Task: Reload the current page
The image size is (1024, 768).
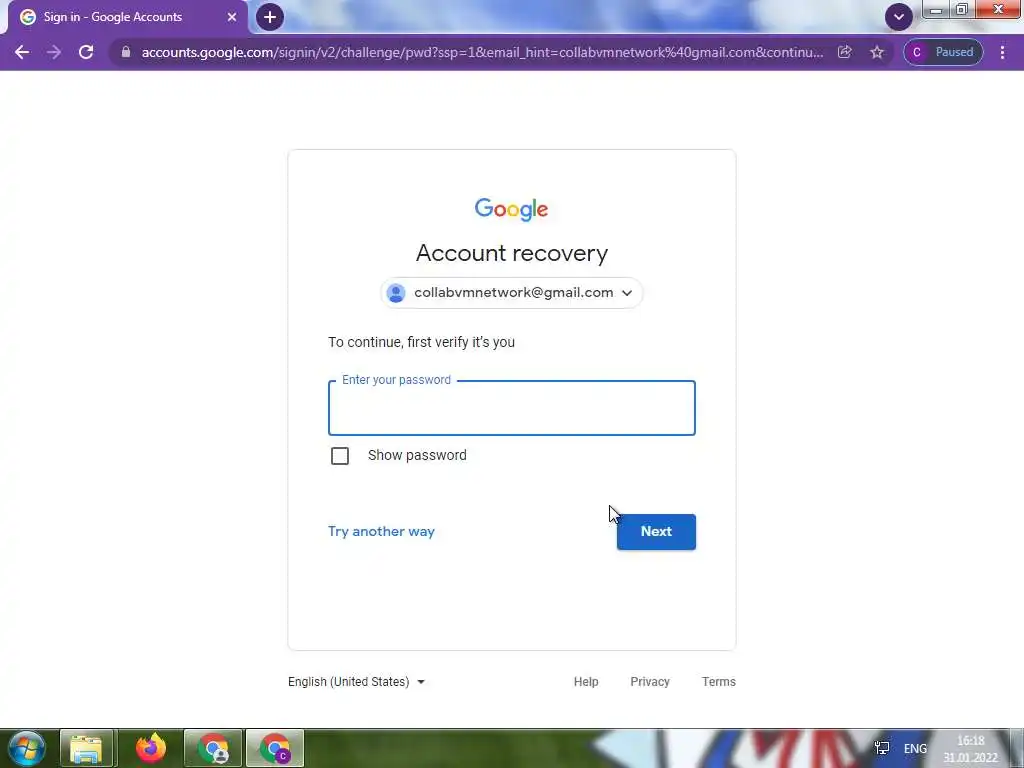Action: point(86,52)
